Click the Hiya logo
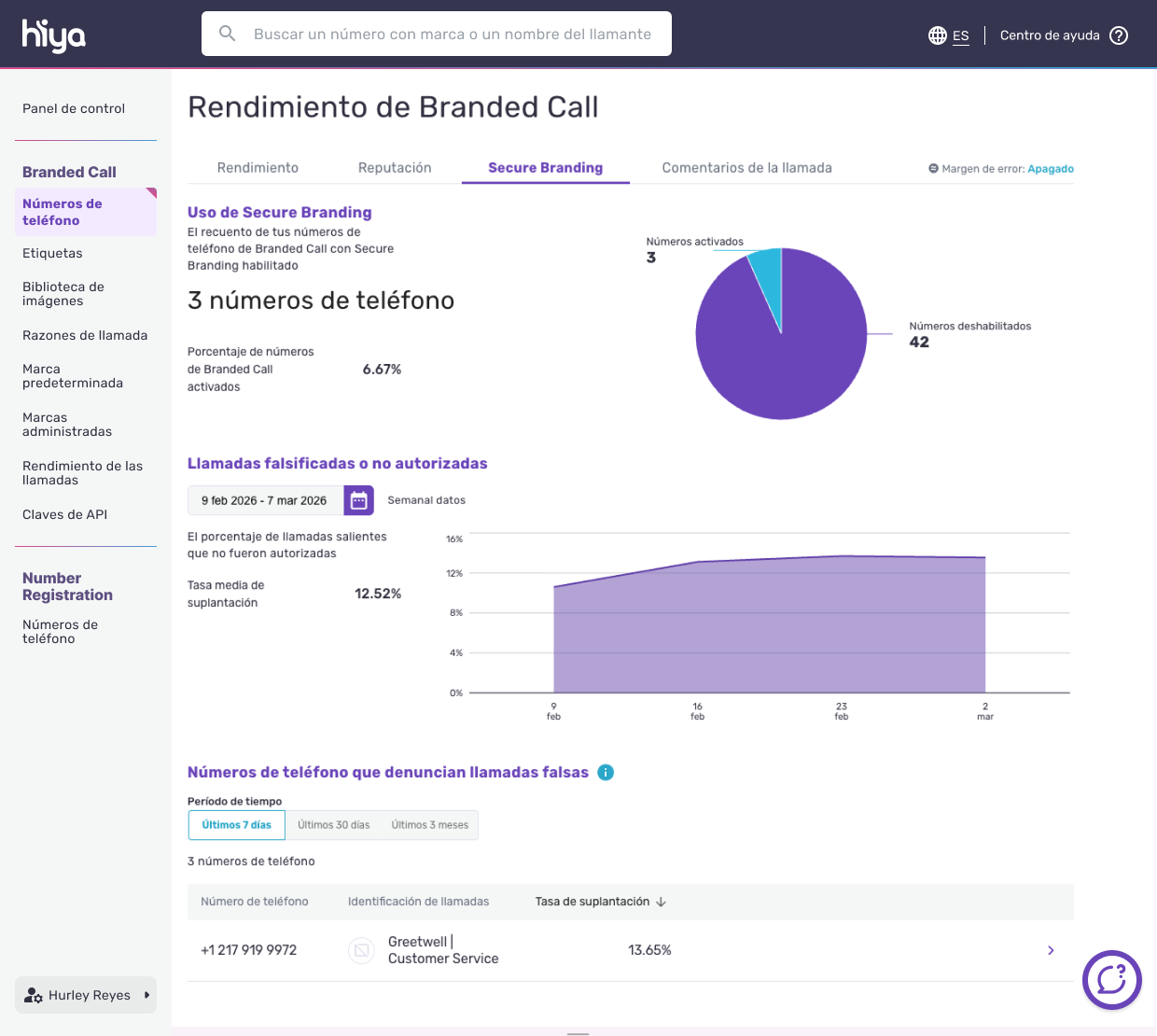The image size is (1157, 1036). pyautogui.click(x=53, y=35)
